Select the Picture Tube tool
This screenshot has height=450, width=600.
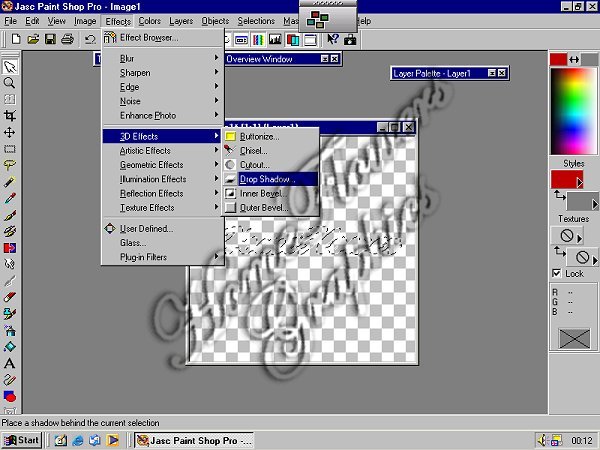pyautogui.click(x=10, y=313)
